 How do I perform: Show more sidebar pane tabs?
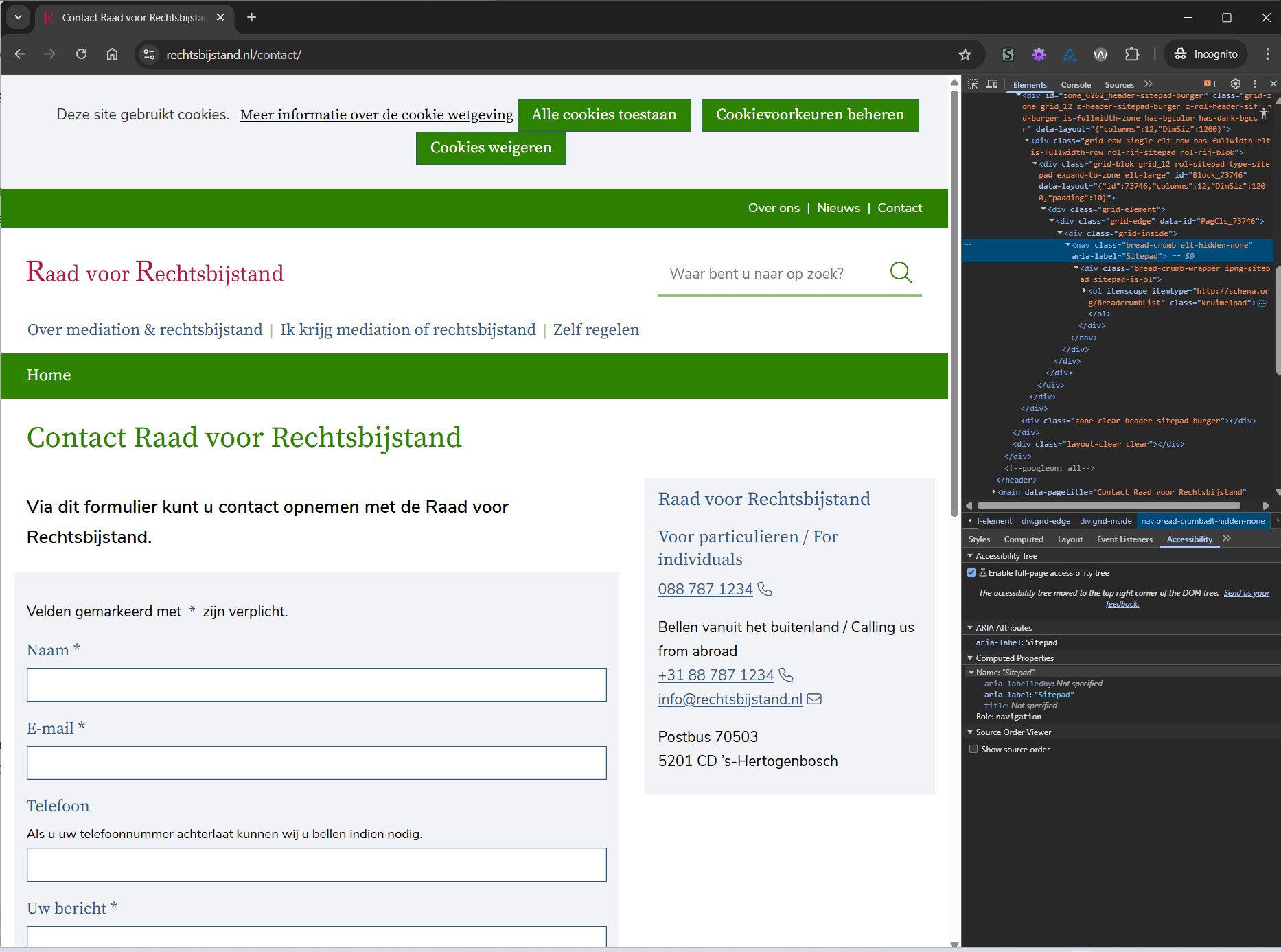(x=1227, y=539)
